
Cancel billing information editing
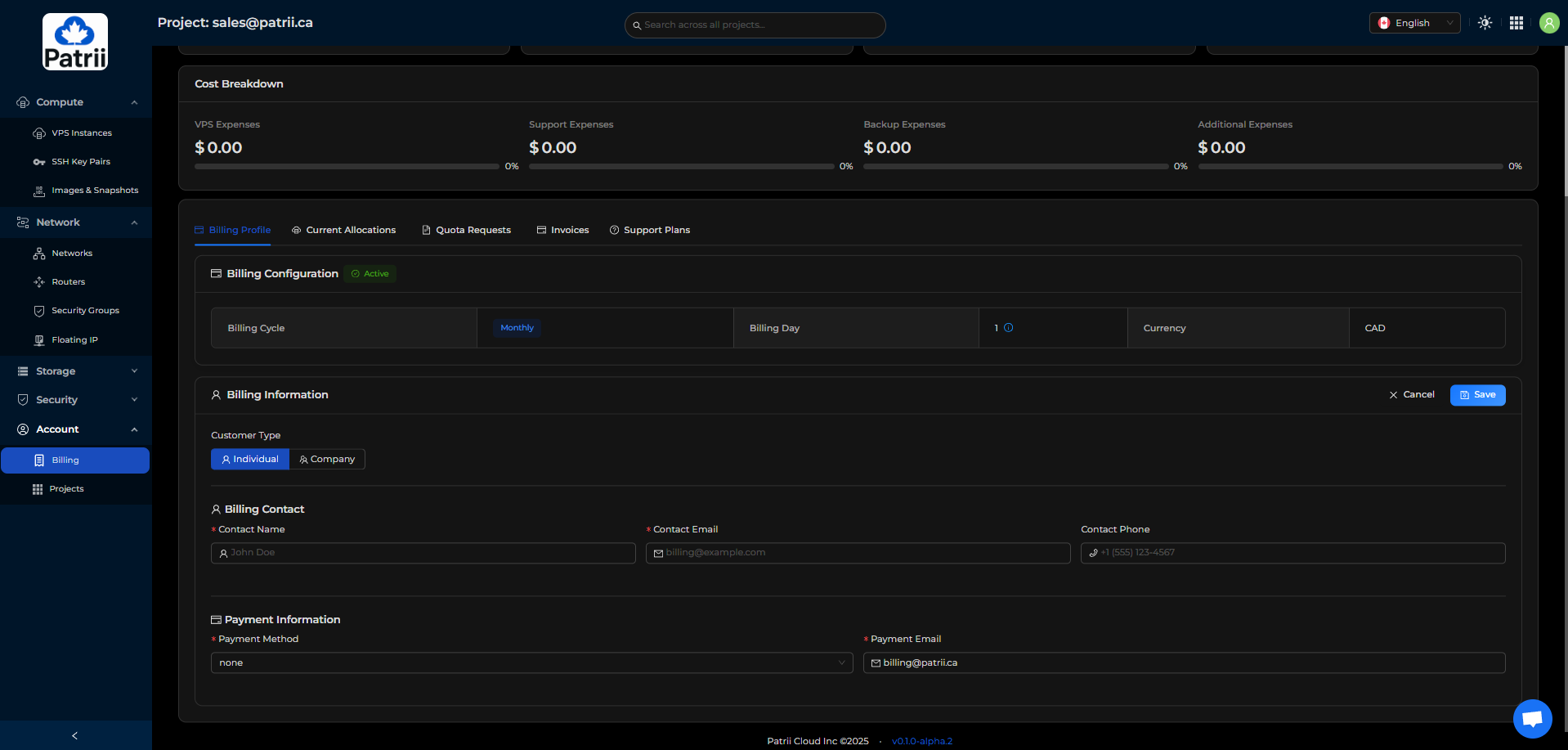click(x=1412, y=395)
